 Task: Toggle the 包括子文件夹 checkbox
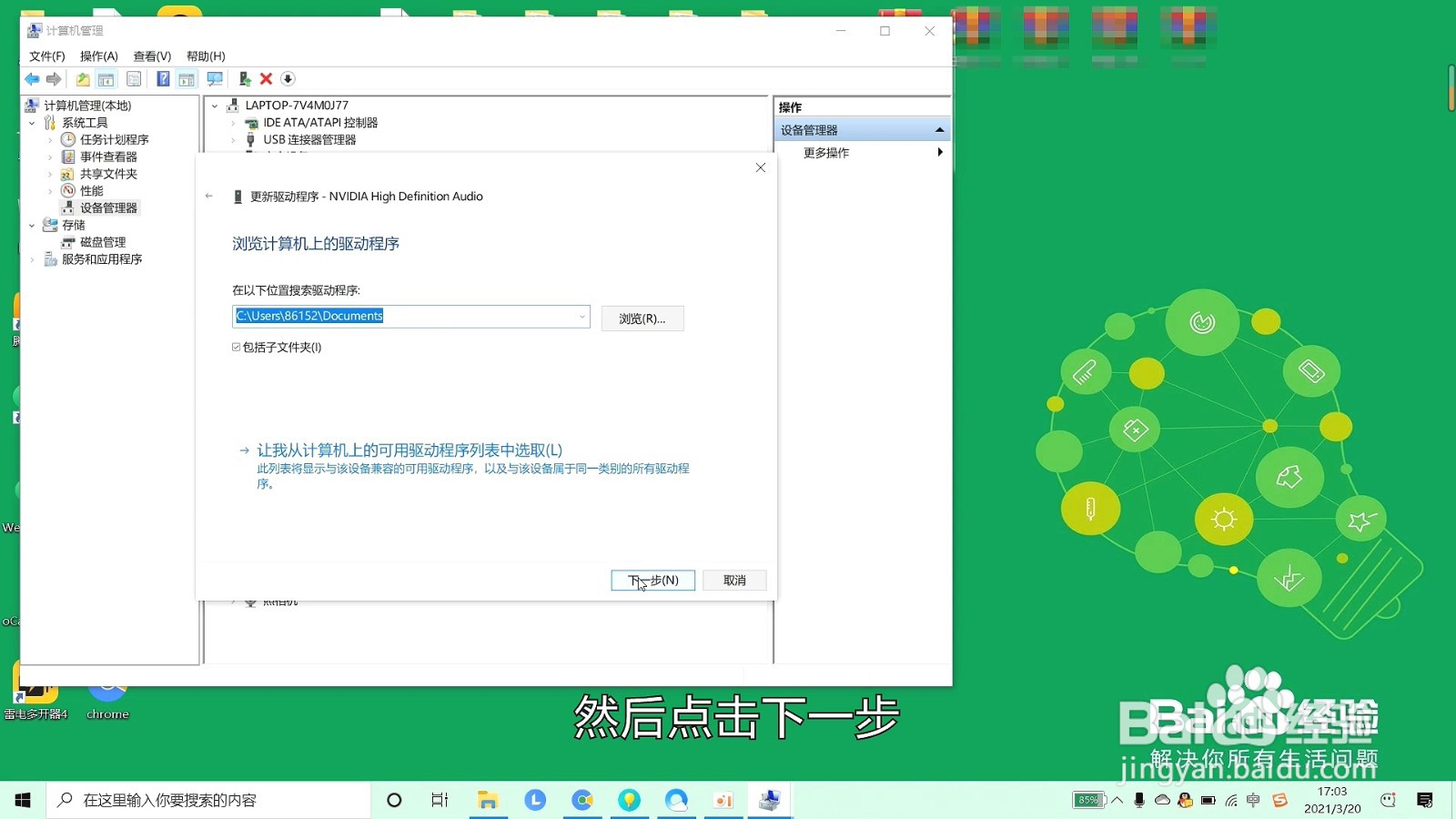coord(237,347)
